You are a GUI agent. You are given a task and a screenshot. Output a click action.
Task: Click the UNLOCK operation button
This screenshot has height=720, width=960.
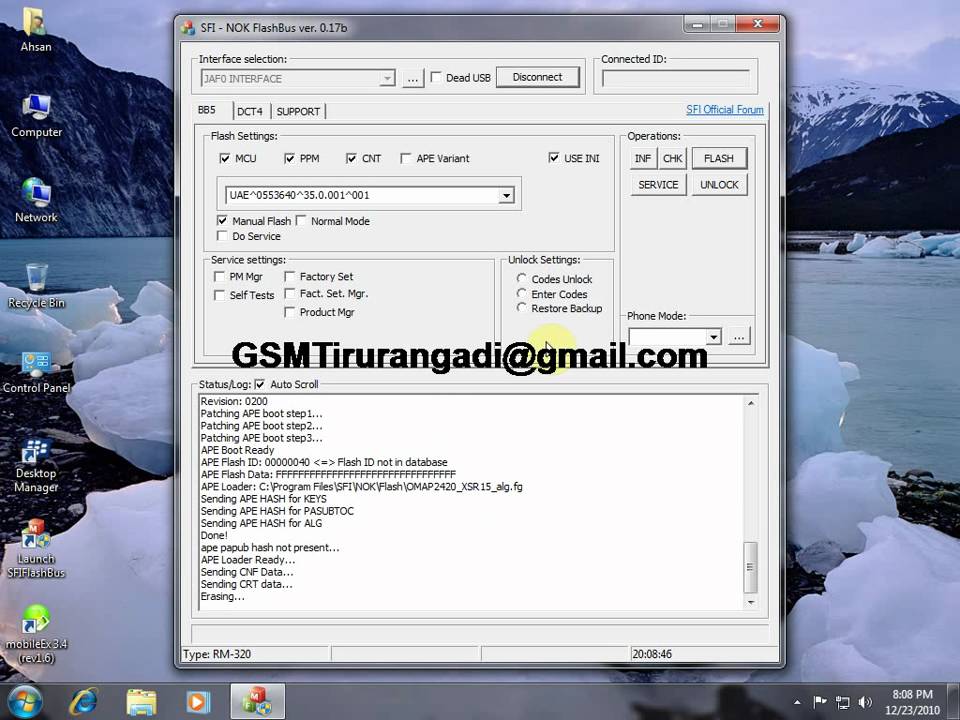(719, 184)
